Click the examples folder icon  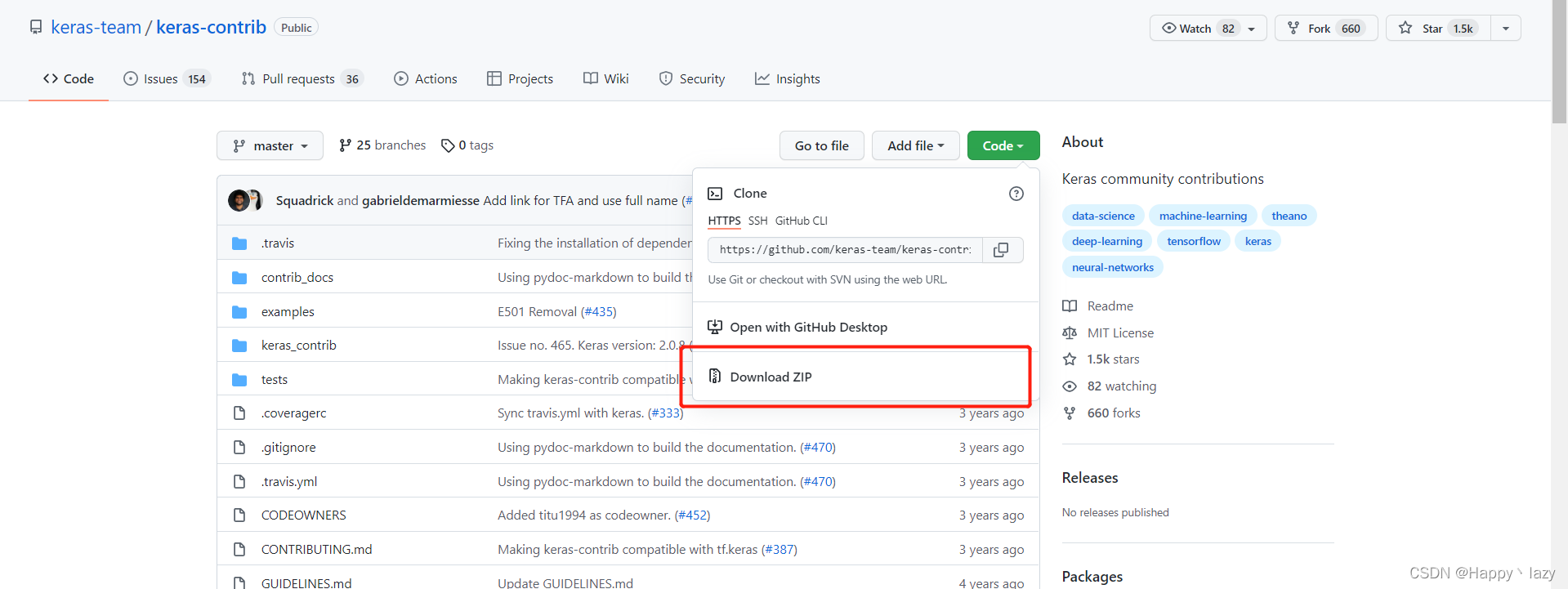pos(239,312)
